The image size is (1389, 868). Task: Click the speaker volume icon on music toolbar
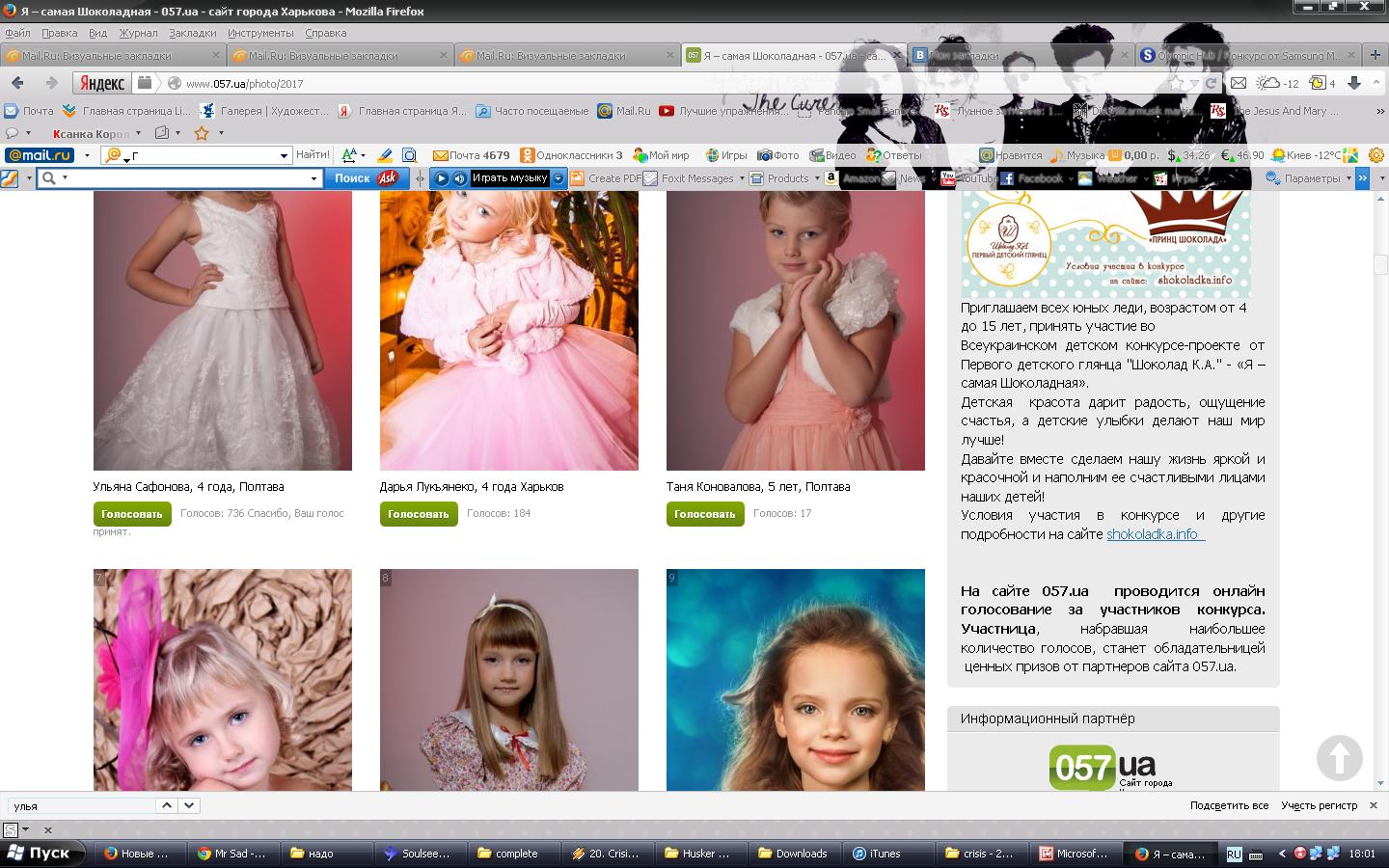(459, 178)
